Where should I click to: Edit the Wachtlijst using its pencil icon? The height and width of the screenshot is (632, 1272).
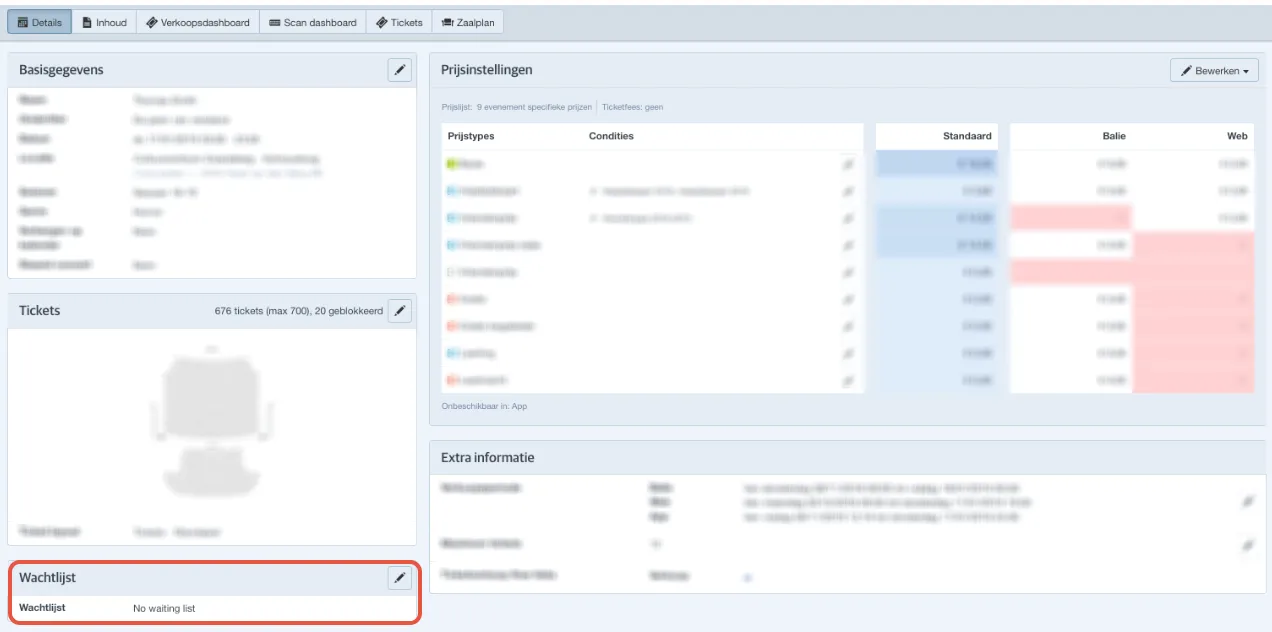coord(399,578)
